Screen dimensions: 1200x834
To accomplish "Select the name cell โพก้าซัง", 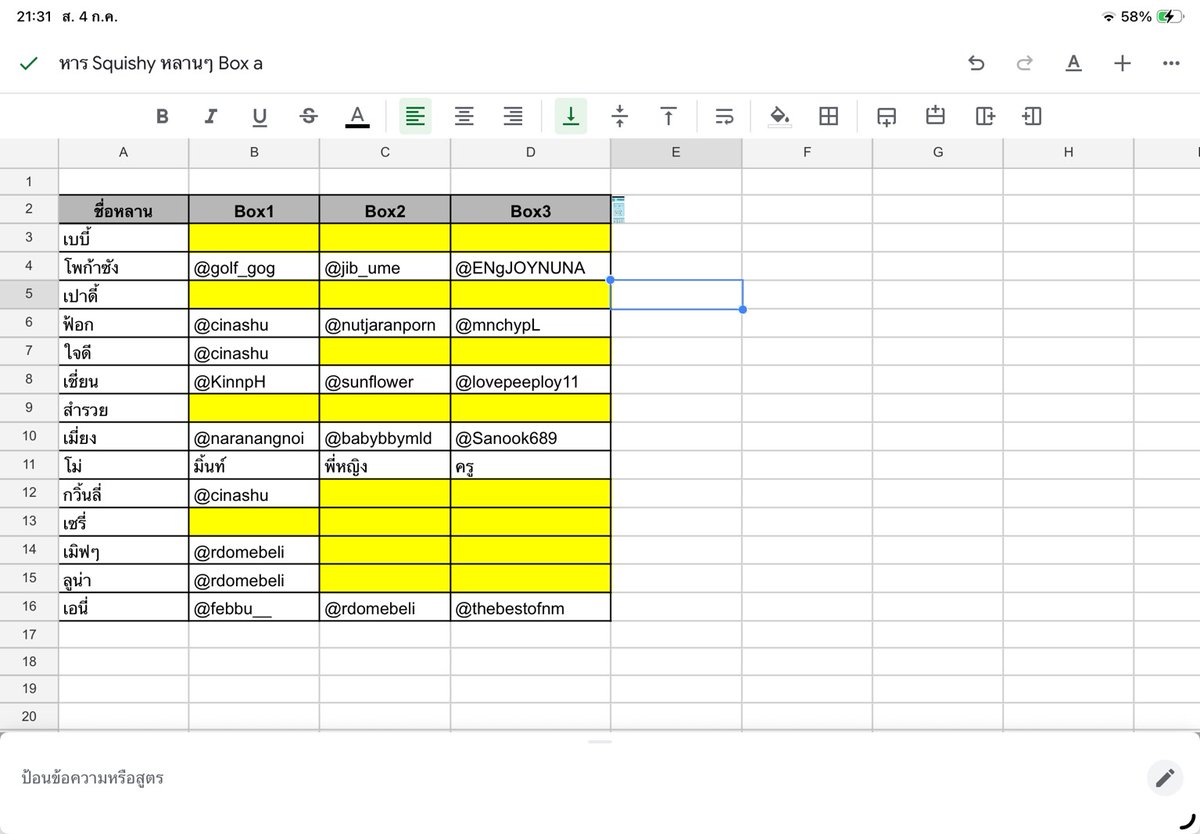I will 123,267.
